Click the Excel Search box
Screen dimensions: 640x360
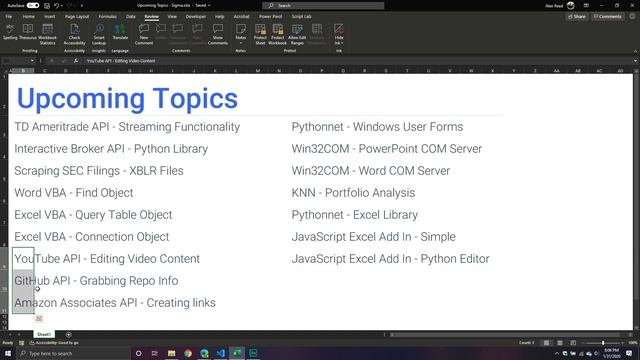pos(323,6)
